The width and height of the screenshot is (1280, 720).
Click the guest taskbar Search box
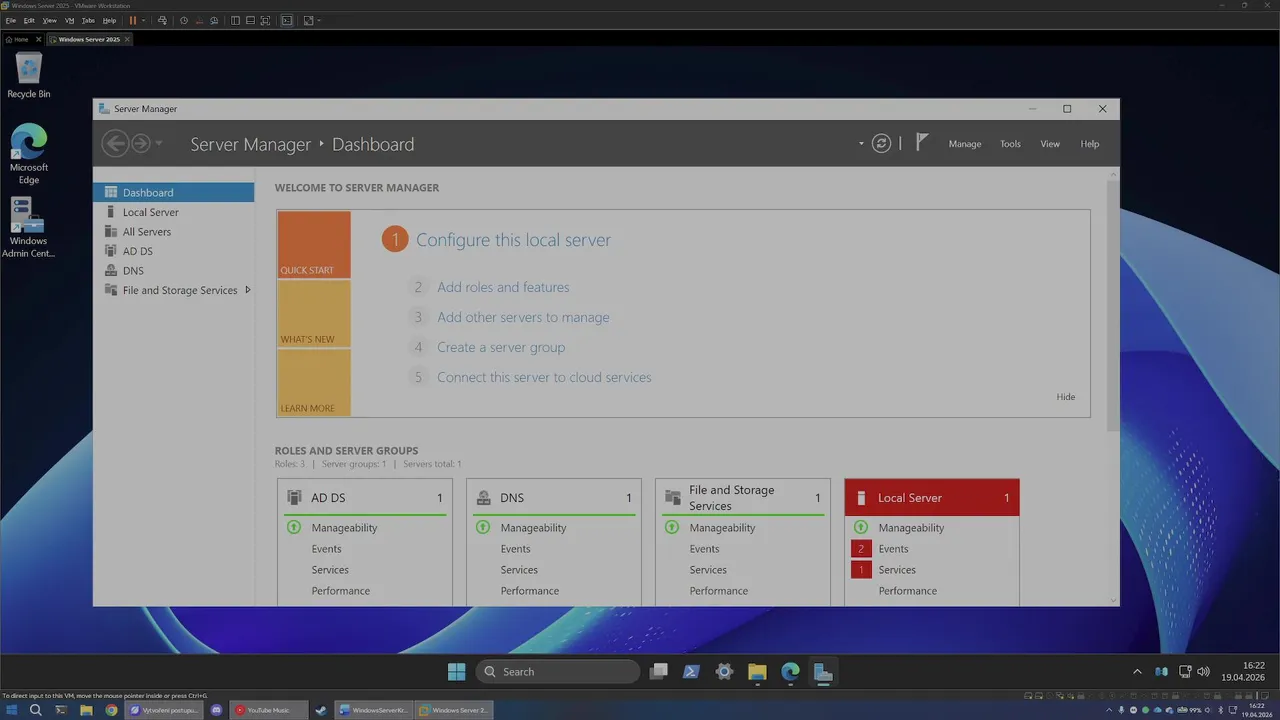click(558, 672)
